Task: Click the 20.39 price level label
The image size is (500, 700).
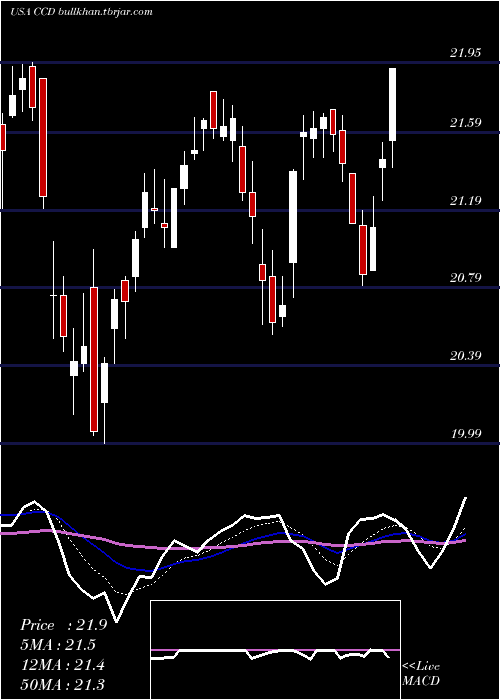Action: [x=465, y=356]
